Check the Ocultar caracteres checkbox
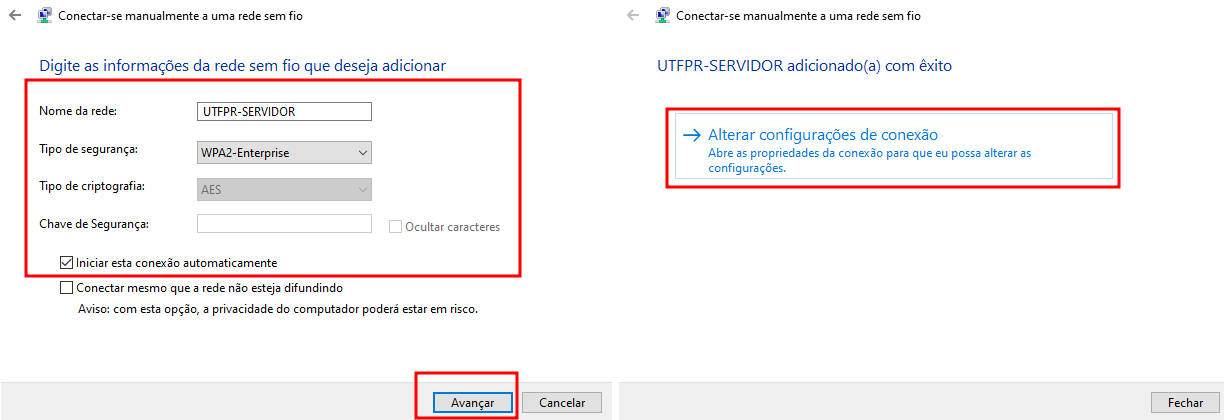 [x=396, y=226]
